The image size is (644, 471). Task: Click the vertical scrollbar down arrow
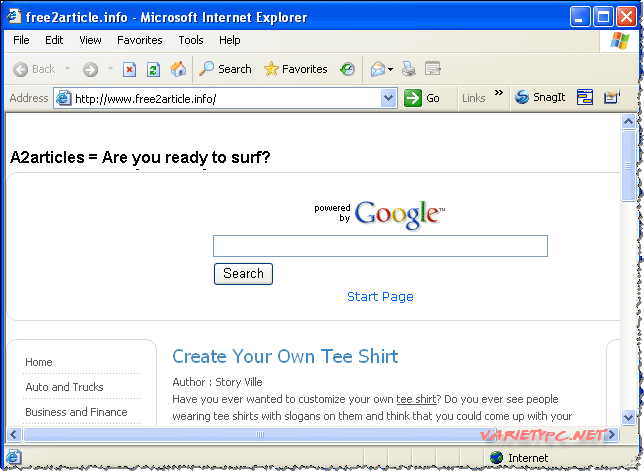[x=628, y=417]
